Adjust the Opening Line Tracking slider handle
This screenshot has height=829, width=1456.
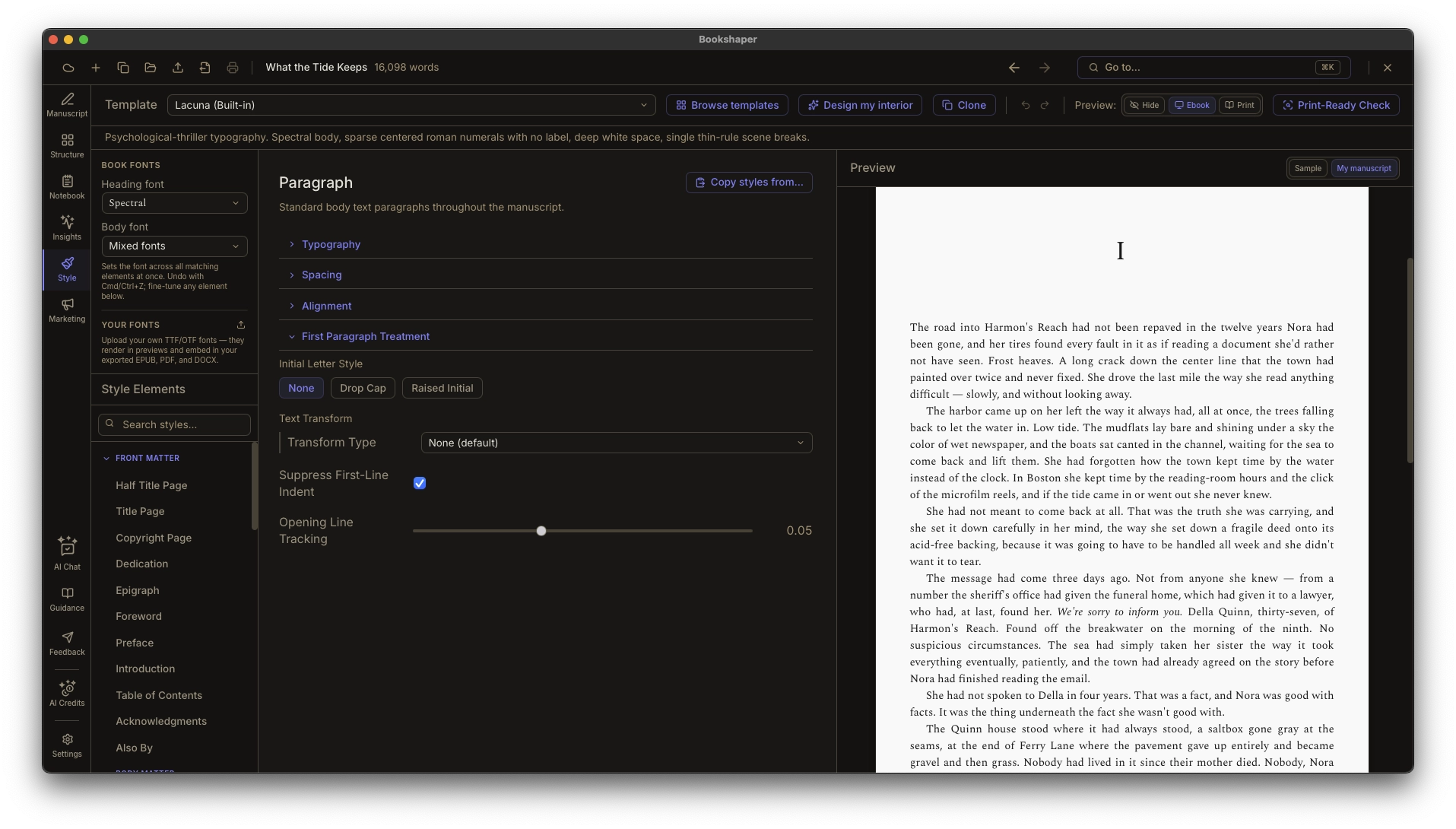click(541, 531)
